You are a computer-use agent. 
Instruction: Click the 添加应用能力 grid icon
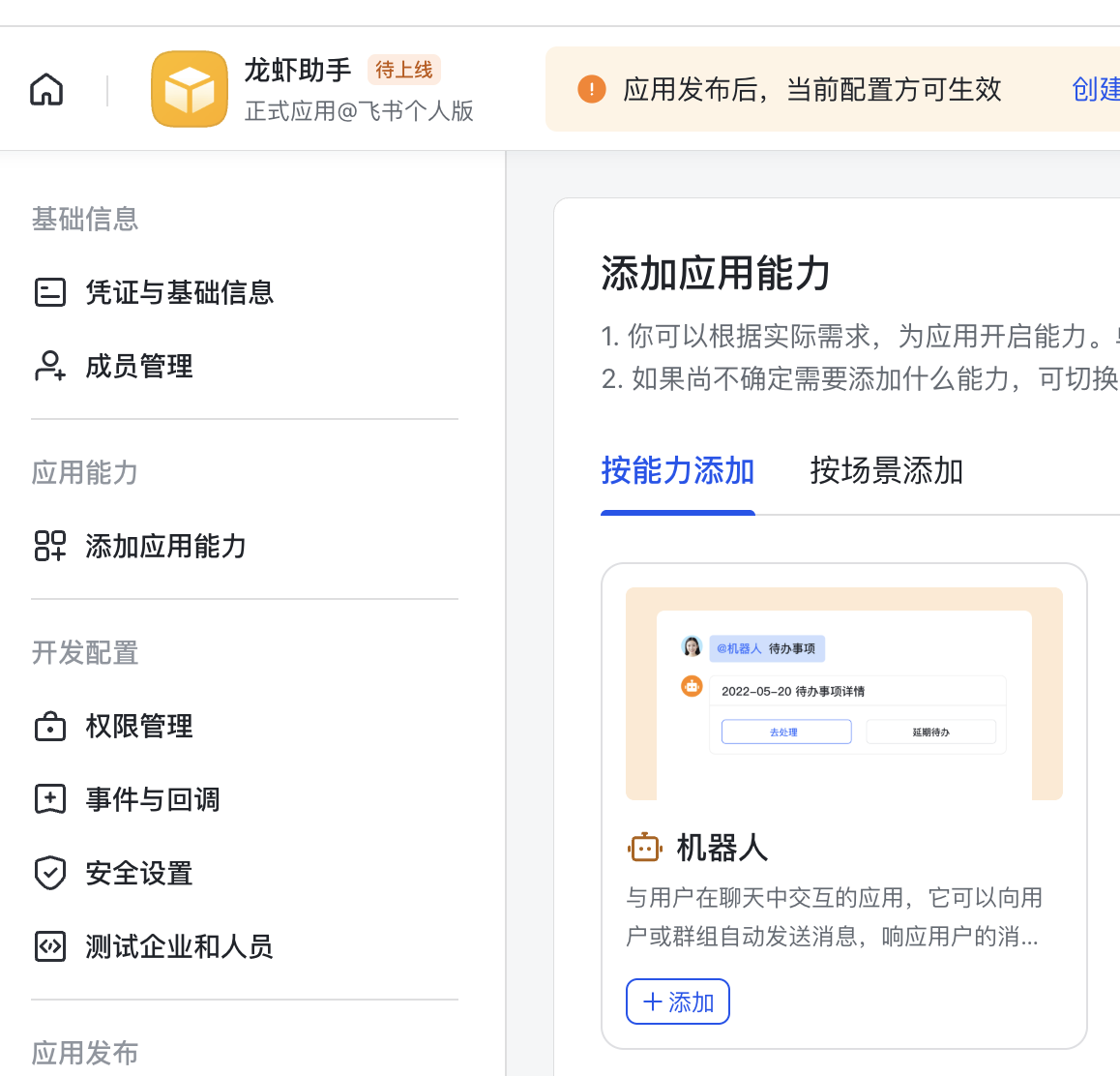50,546
